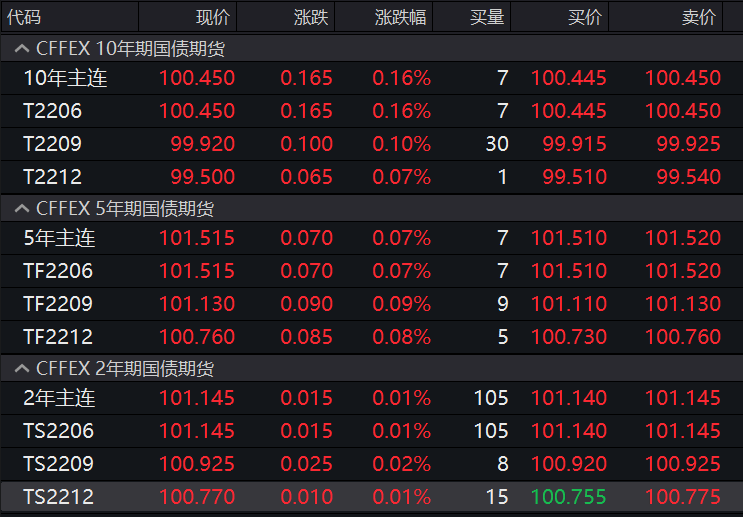Collapse the CFFEX 10年期国债期货 group
The image size is (743, 517).
pyautogui.click(x=20, y=48)
